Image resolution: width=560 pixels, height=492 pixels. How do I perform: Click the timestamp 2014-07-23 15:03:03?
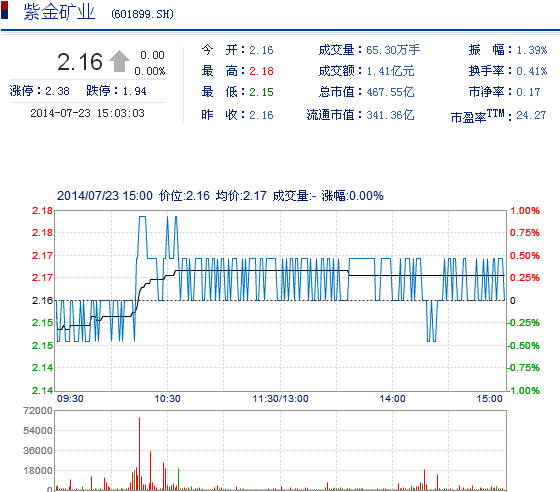[x=88, y=113]
